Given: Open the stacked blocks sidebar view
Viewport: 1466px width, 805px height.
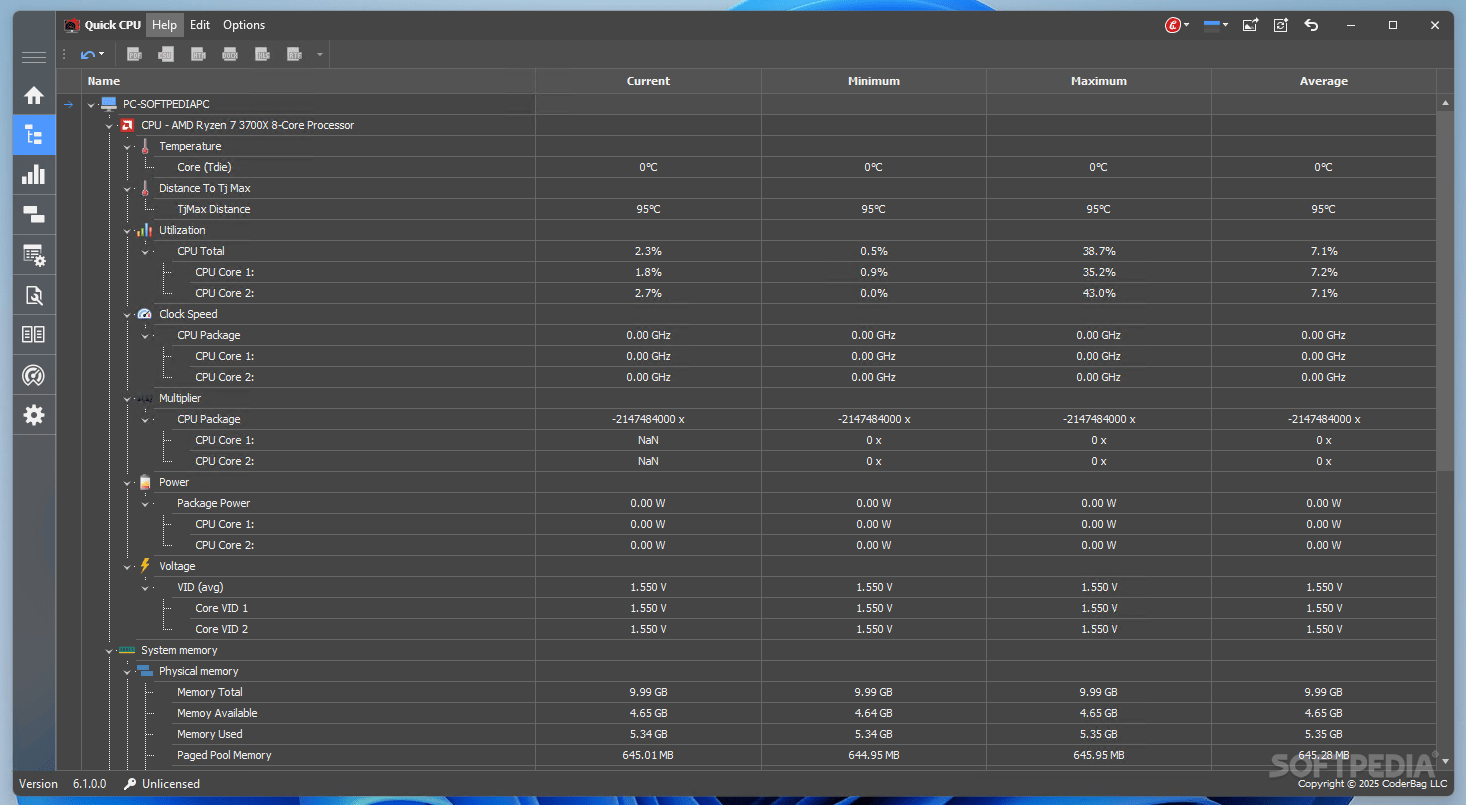Looking at the screenshot, I should [34, 215].
